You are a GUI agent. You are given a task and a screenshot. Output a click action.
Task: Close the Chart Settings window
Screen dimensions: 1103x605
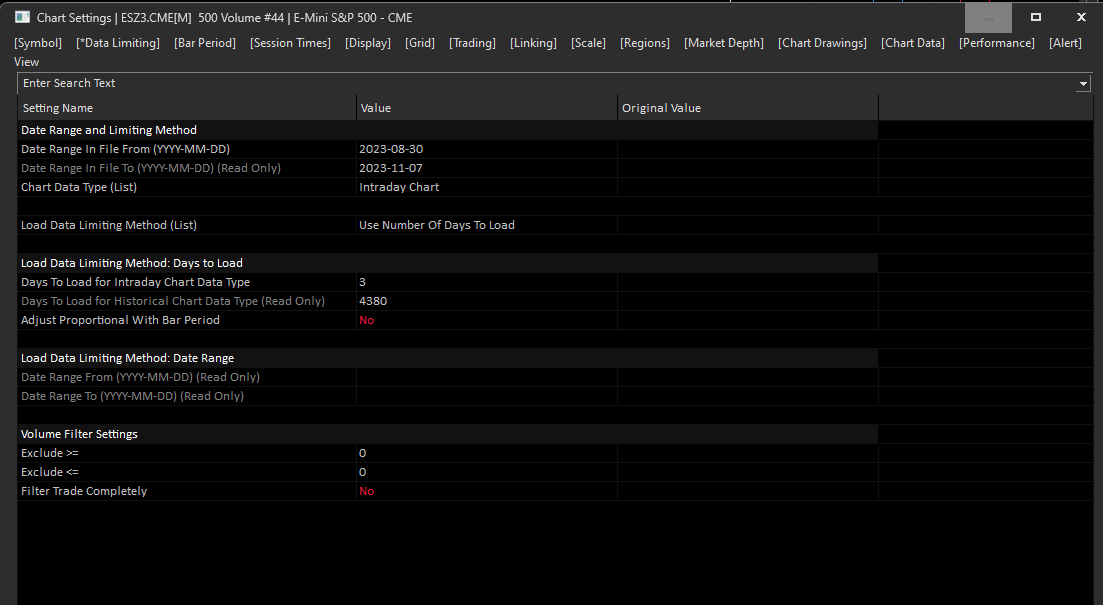click(x=1081, y=18)
